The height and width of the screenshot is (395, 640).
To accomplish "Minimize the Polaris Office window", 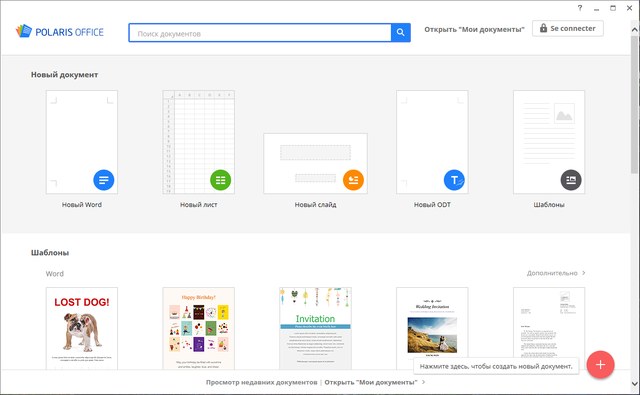I will [x=596, y=8].
